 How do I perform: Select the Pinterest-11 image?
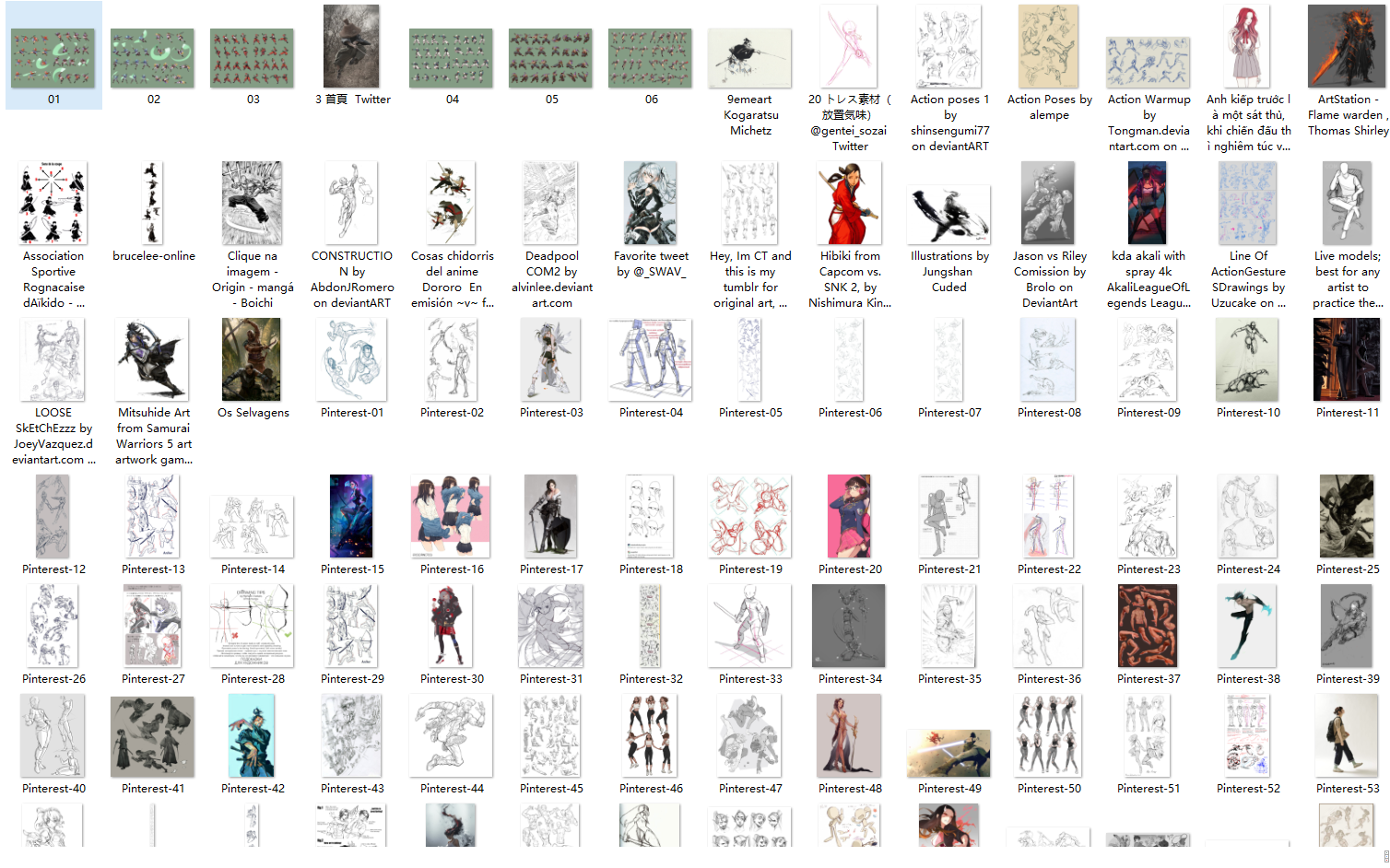point(1348,359)
